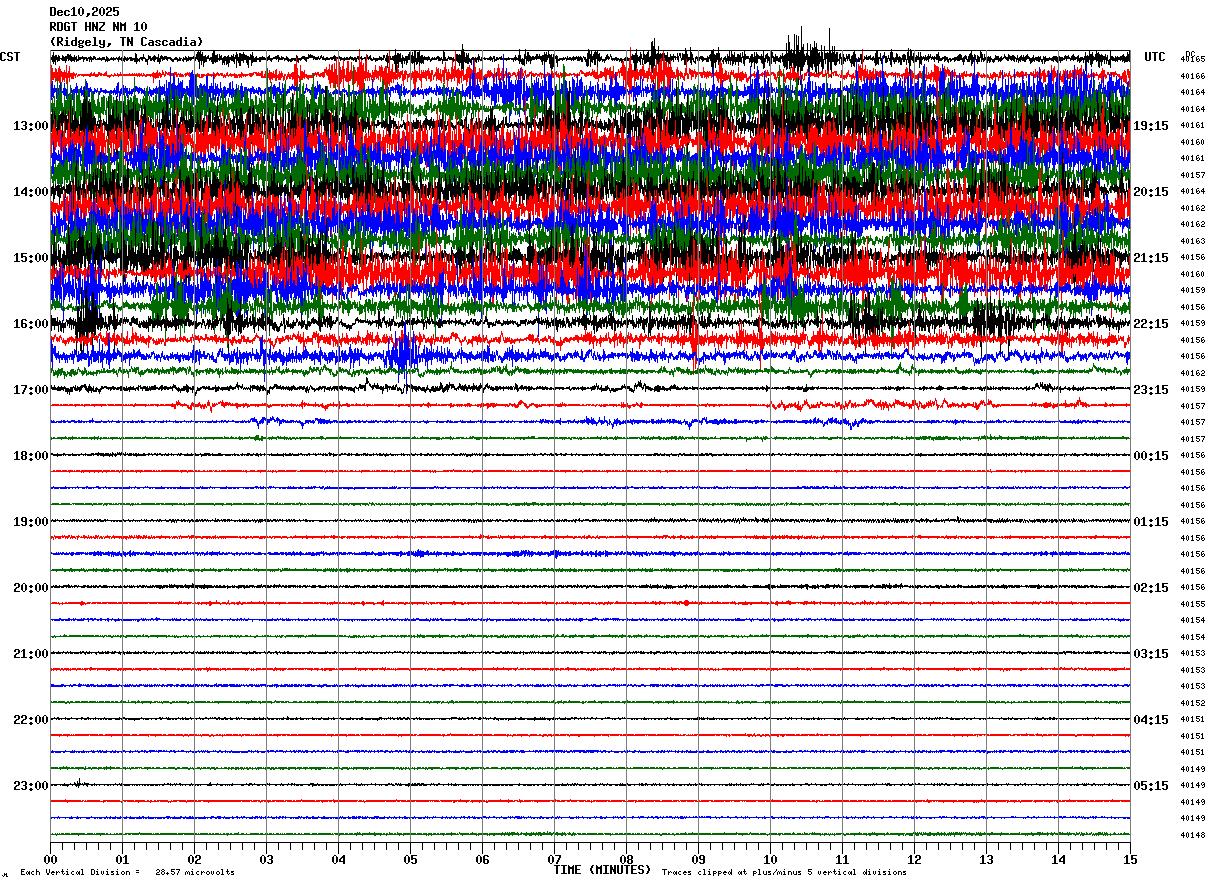Select the 21:00 CST row label
1210x886 pixels.
click(x=30, y=654)
